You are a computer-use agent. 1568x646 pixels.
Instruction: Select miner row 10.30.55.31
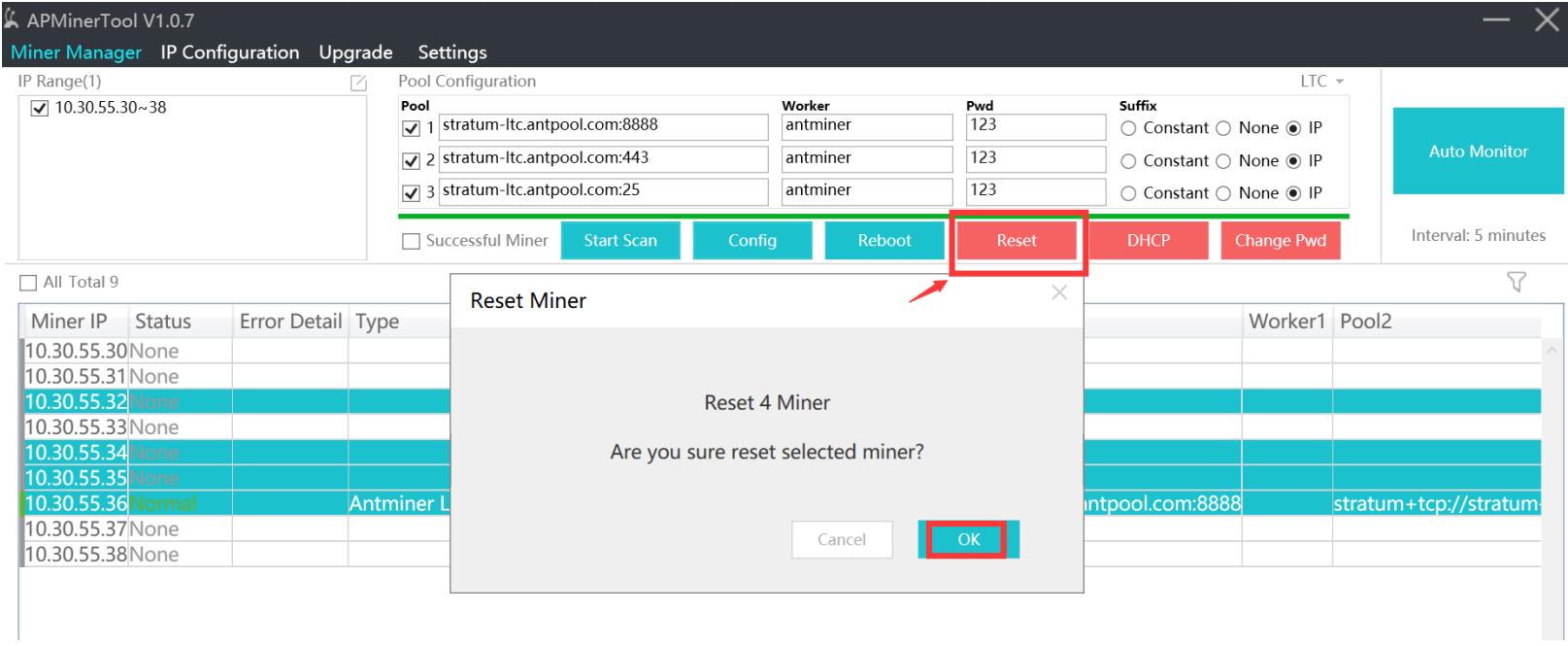(x=781, y=377)
